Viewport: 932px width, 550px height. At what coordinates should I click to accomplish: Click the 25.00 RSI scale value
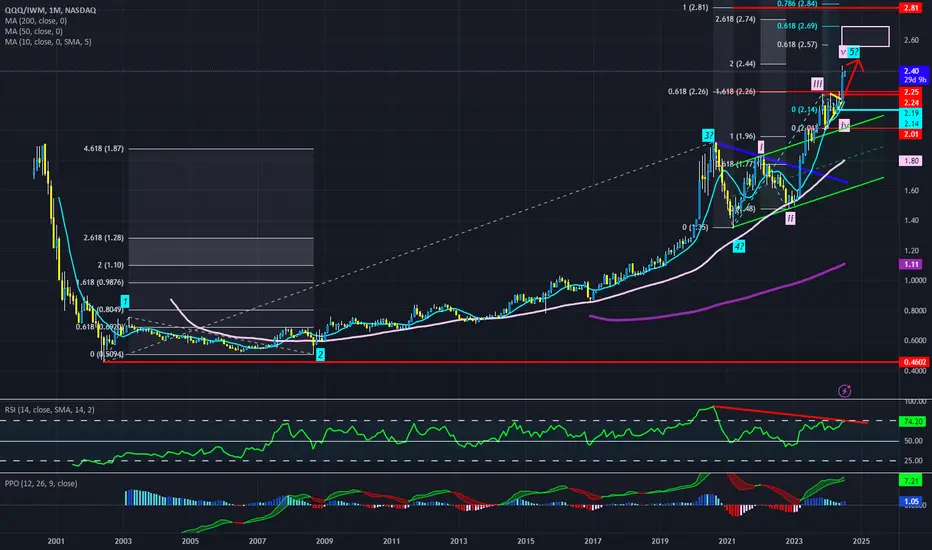coord(913,461)
